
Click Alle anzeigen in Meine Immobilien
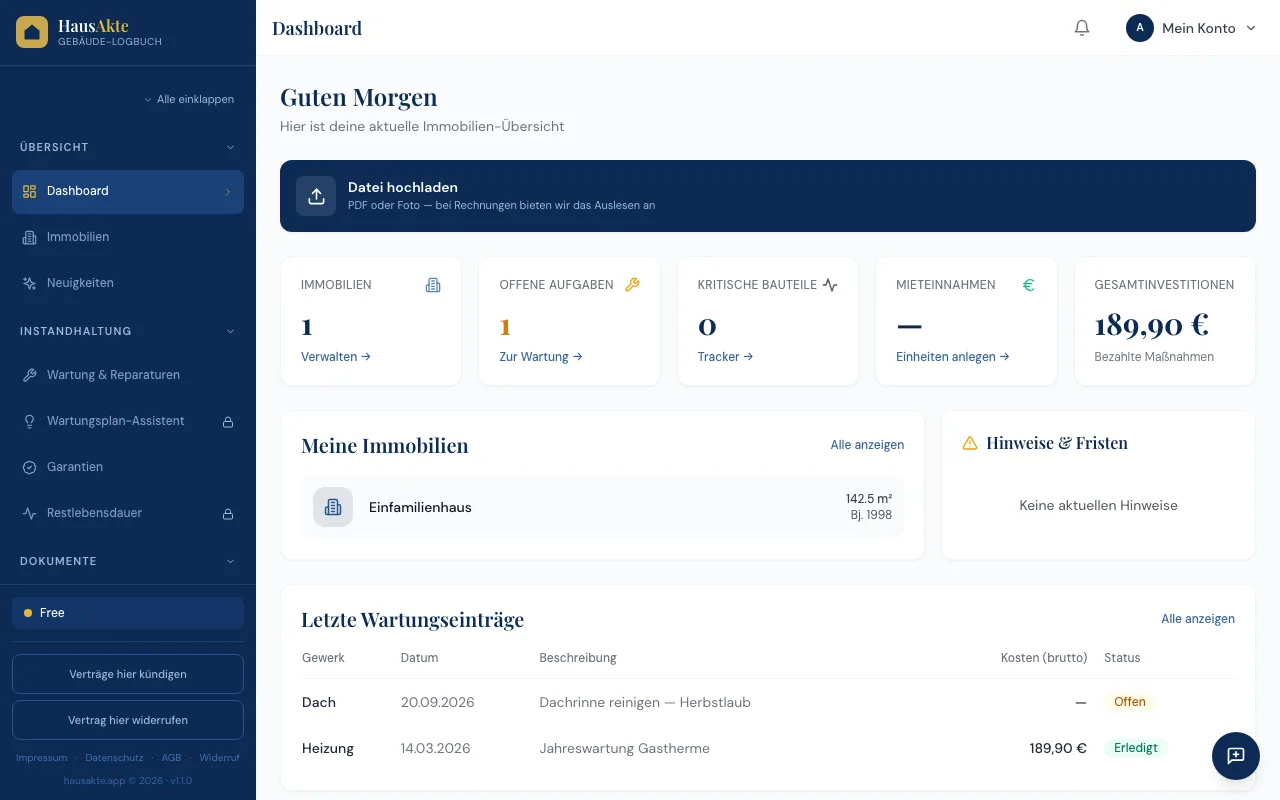(x=867, y=445)
